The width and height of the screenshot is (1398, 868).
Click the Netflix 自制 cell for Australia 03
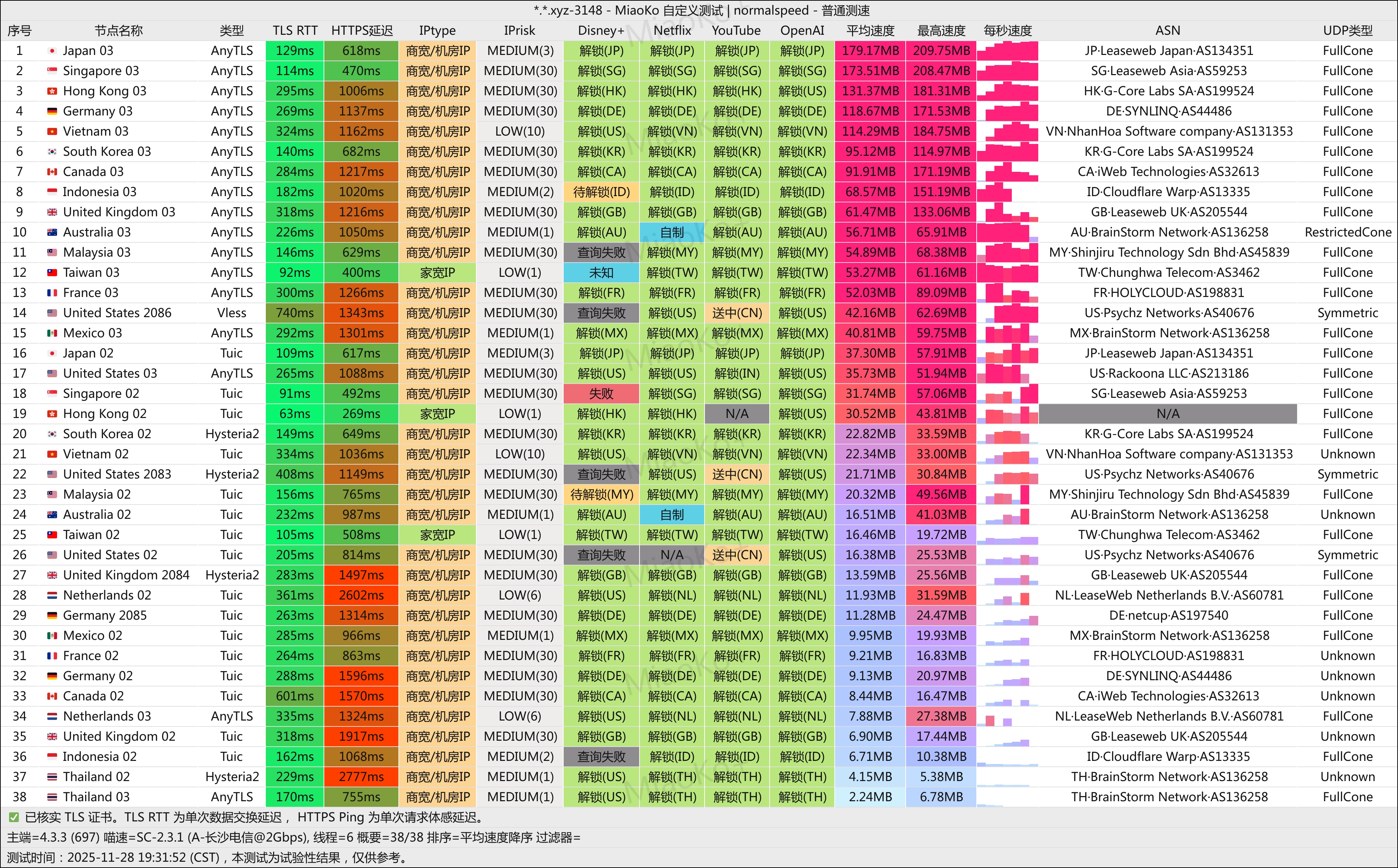pos(672,233)
